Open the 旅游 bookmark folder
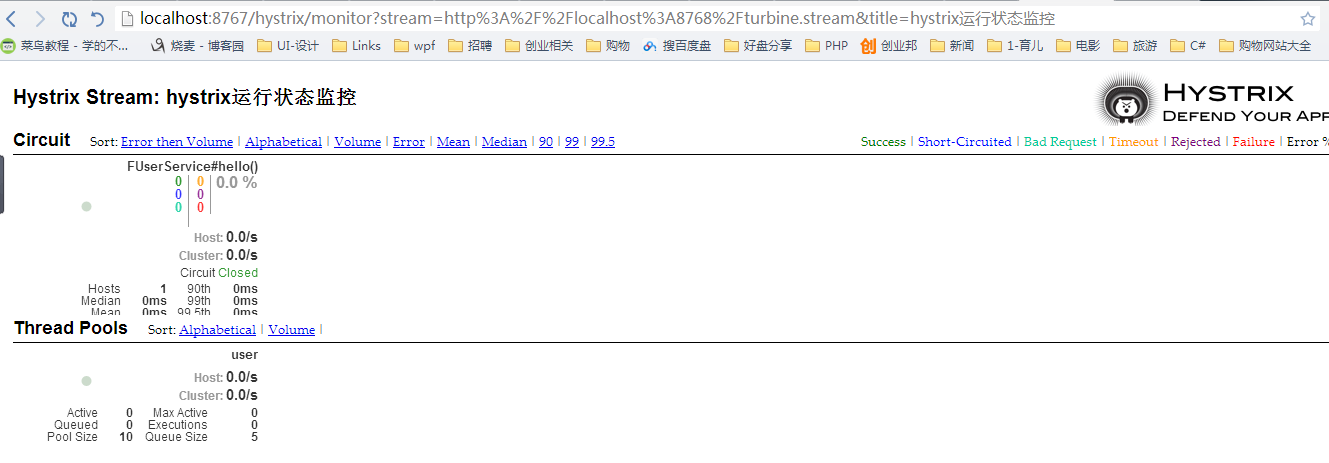Image resolution: width=1329 pixels, height=463 pixels. [1135, 45]
